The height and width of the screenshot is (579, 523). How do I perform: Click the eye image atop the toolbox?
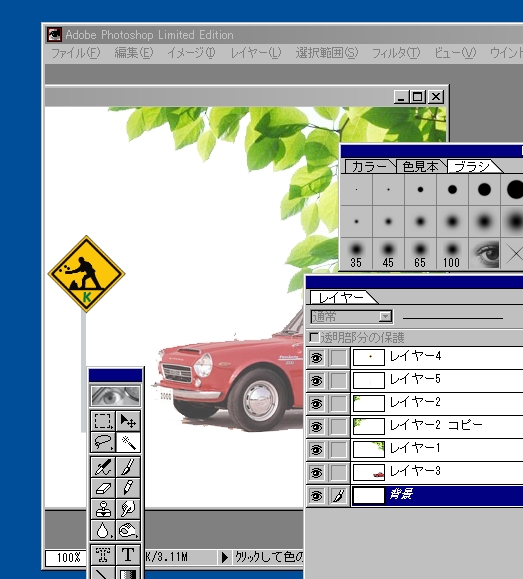pyautogui.click(x=116, y=395)
